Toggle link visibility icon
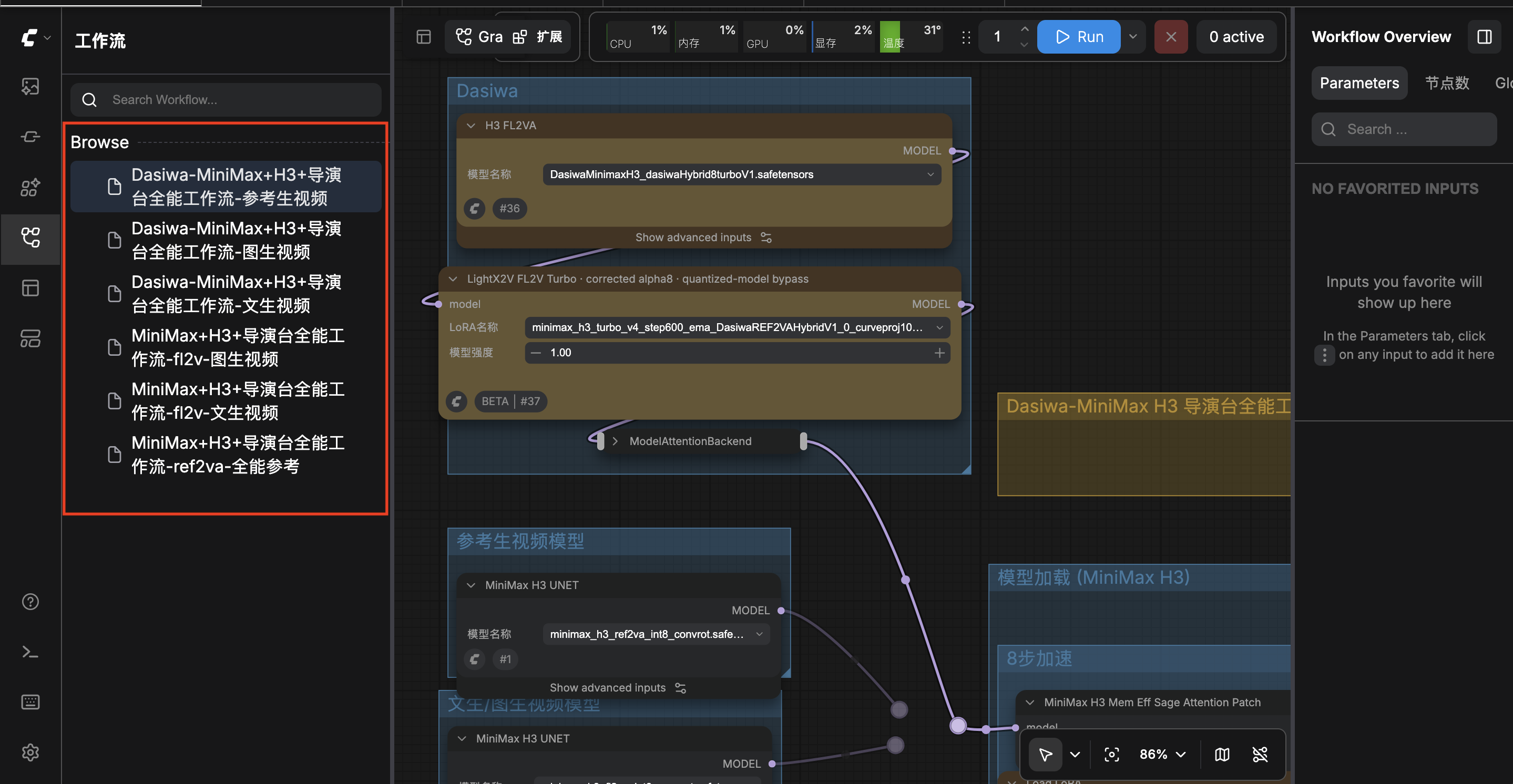The width and height of the screenshot is (1513, 784). click(x=1261, y=755)
